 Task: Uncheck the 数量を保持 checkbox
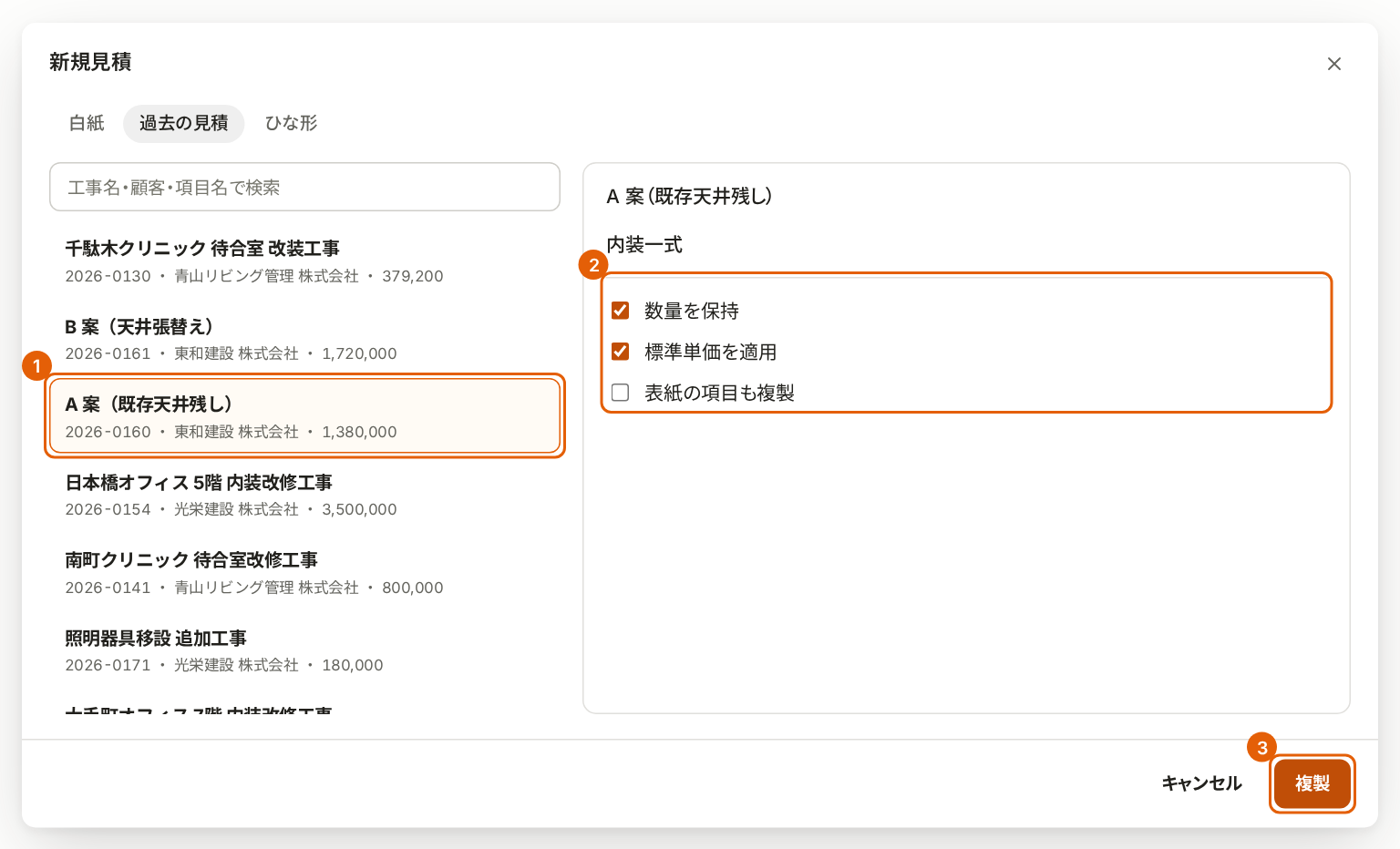[621, 311]
